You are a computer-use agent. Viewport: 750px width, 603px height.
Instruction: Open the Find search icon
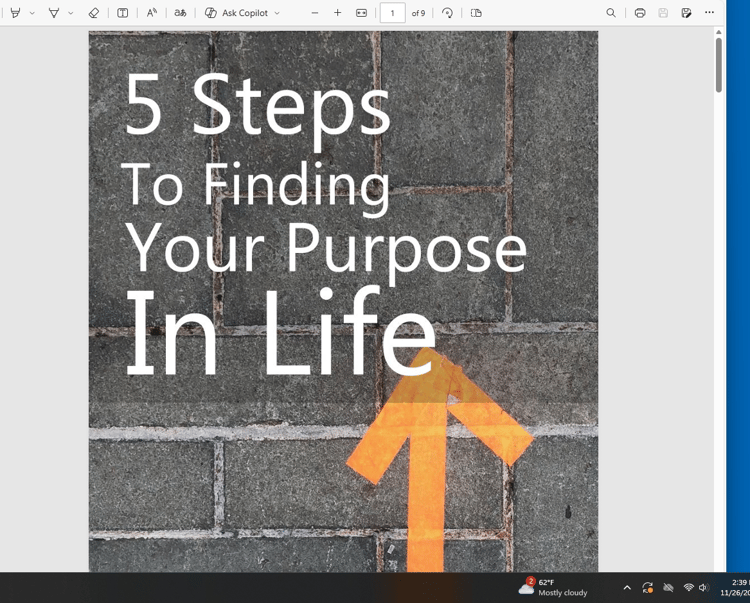point(611,13)
